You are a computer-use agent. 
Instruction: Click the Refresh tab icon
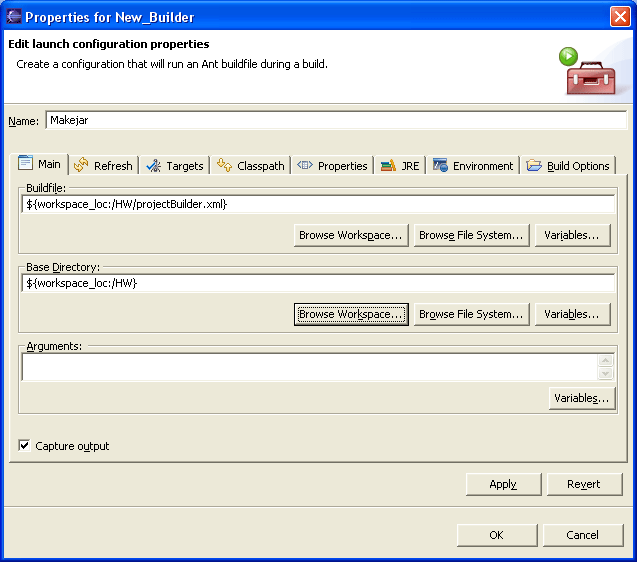81,165
